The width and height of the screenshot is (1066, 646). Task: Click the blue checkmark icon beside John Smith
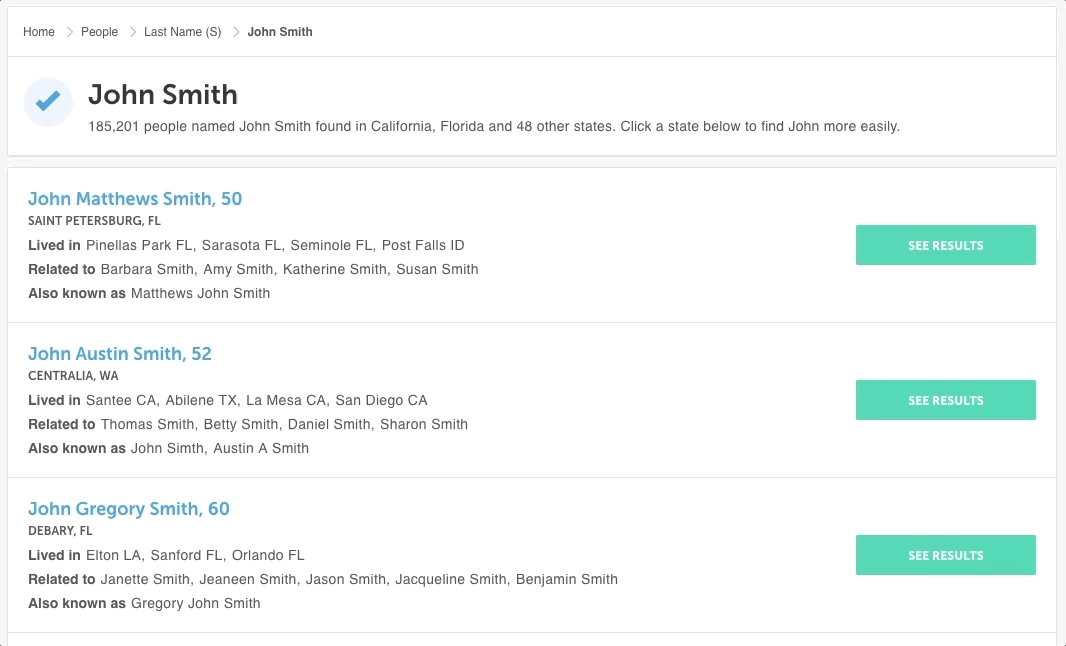pyautogui.click(x=48, y=102)
